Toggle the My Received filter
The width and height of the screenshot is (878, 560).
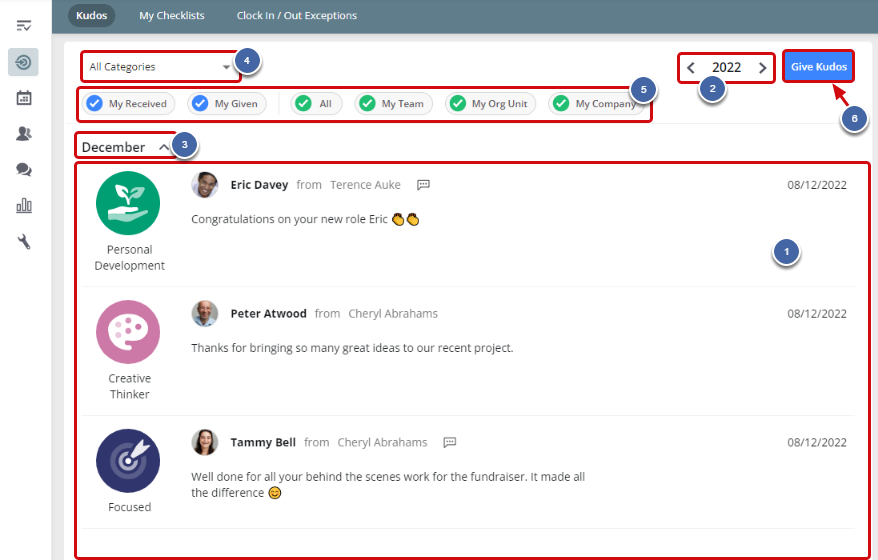126,104
